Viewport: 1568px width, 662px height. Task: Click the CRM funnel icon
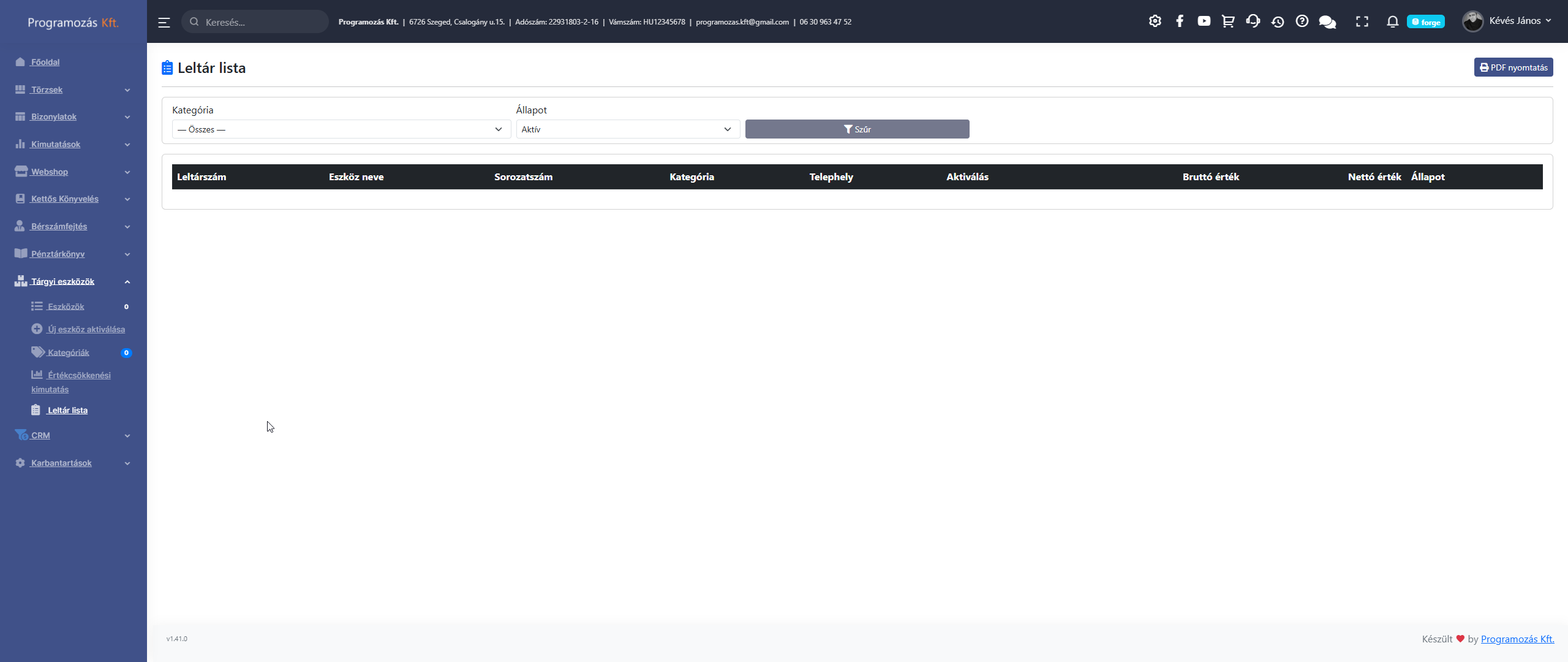point(21,435)
